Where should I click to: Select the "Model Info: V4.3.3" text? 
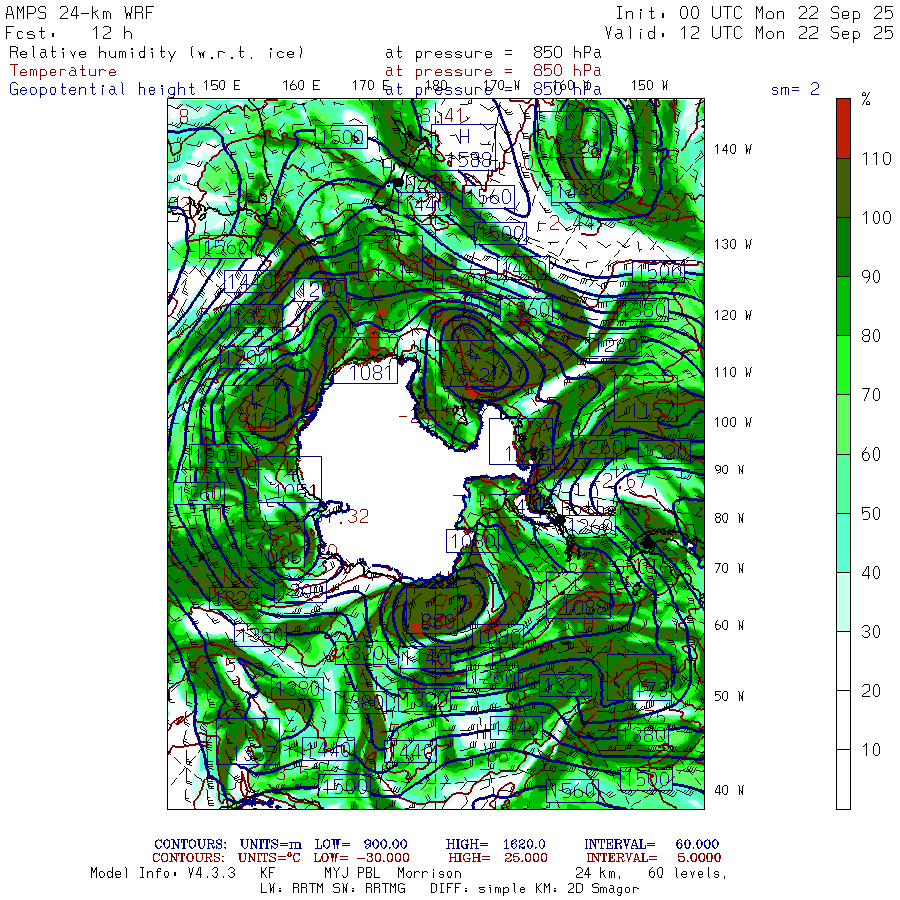[x=163, y=873]
